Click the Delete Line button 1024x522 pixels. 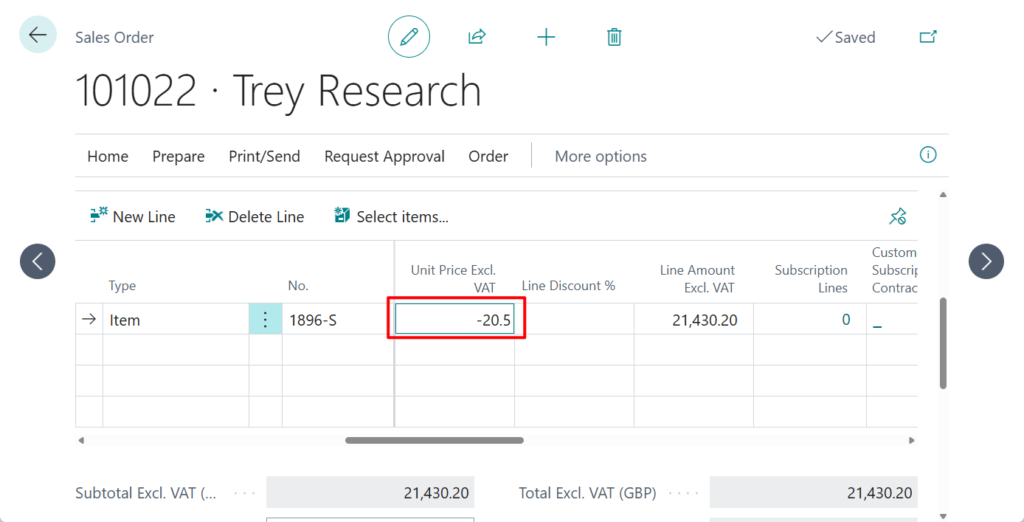(x=254, y=216)
